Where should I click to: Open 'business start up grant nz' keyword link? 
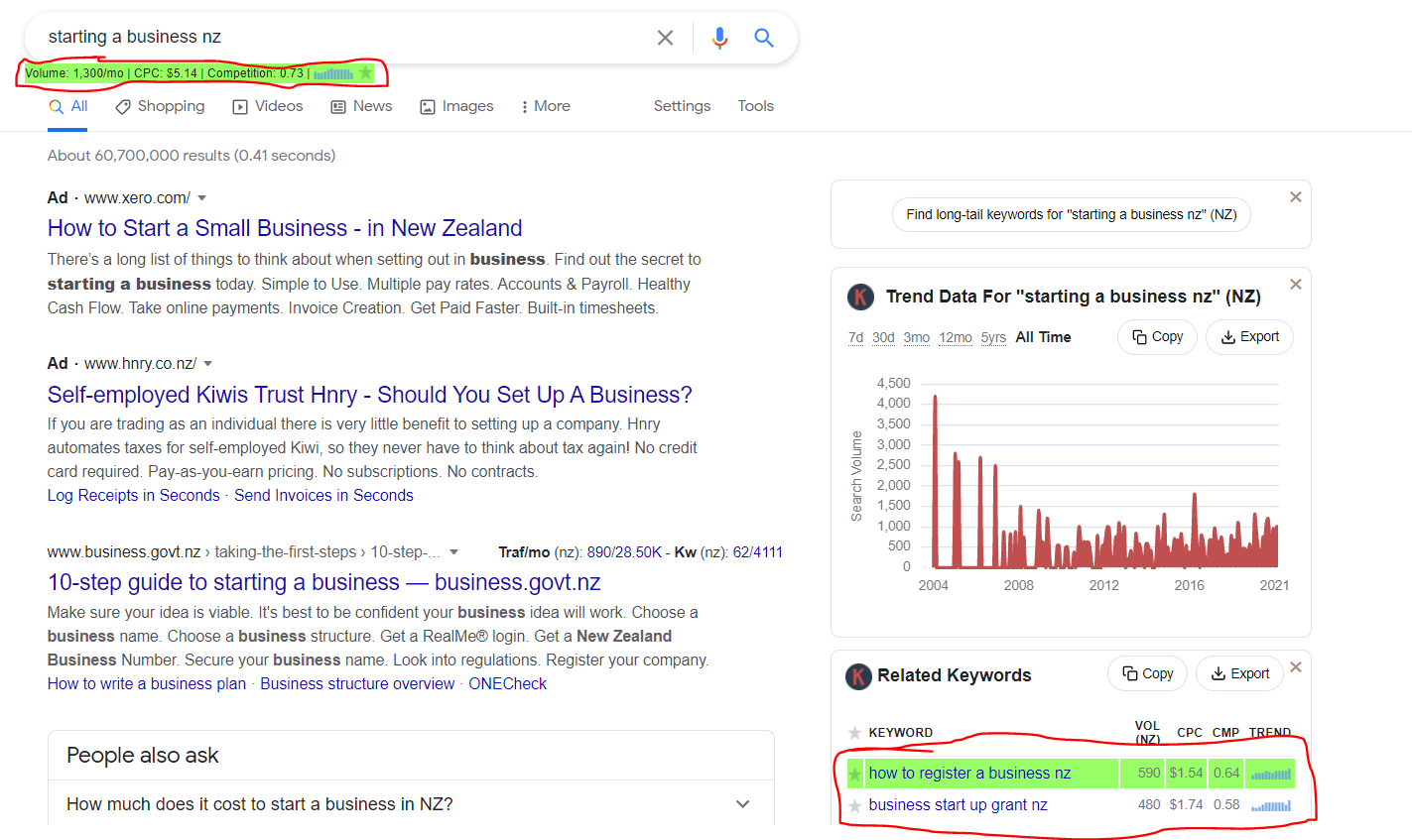958,805
